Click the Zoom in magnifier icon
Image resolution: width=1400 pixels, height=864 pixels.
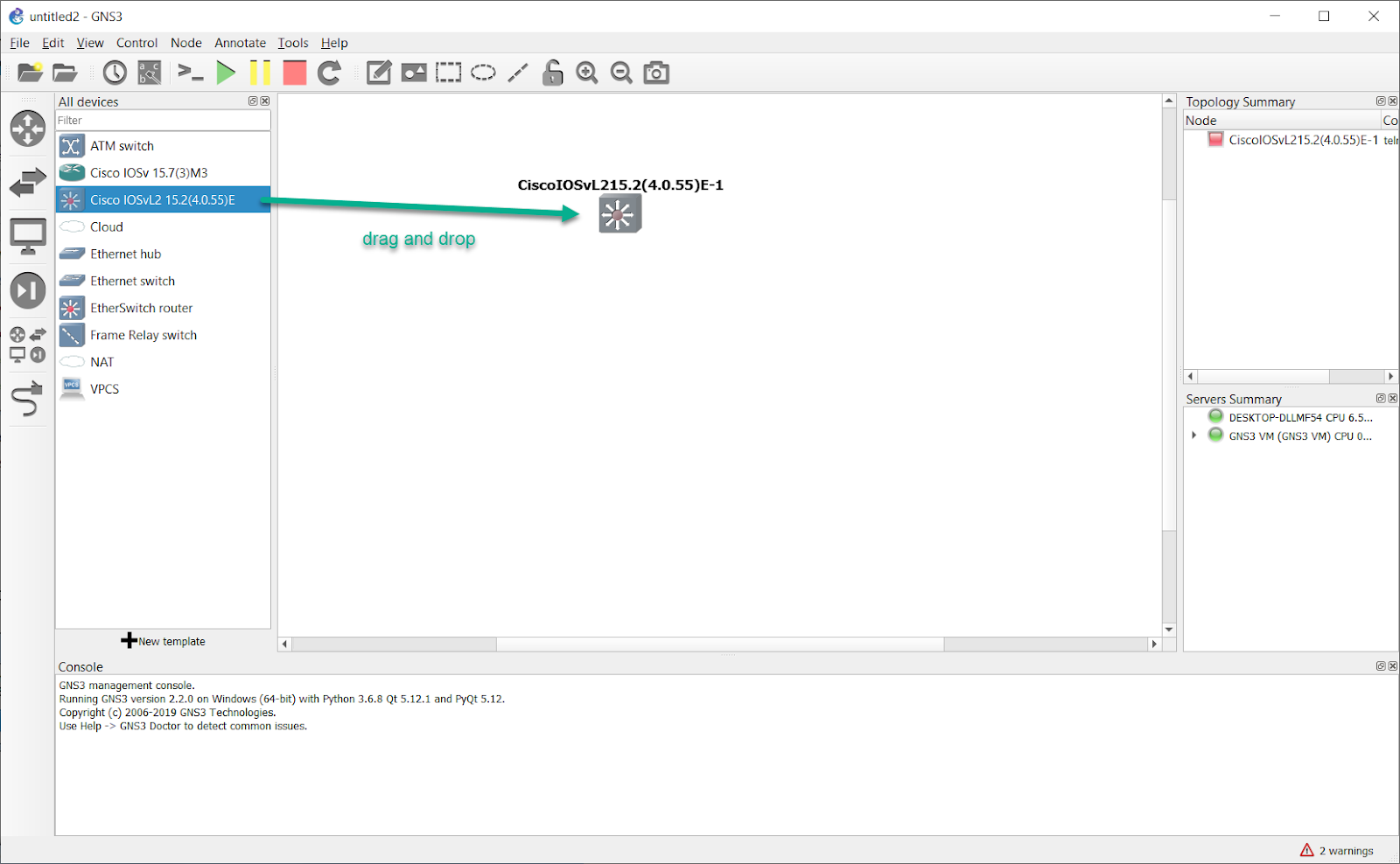pos(587,73)
